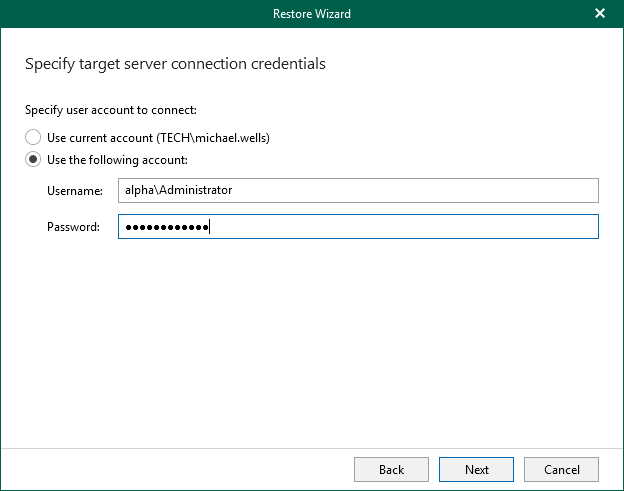Go to the previous step with Back

point(391,469)
